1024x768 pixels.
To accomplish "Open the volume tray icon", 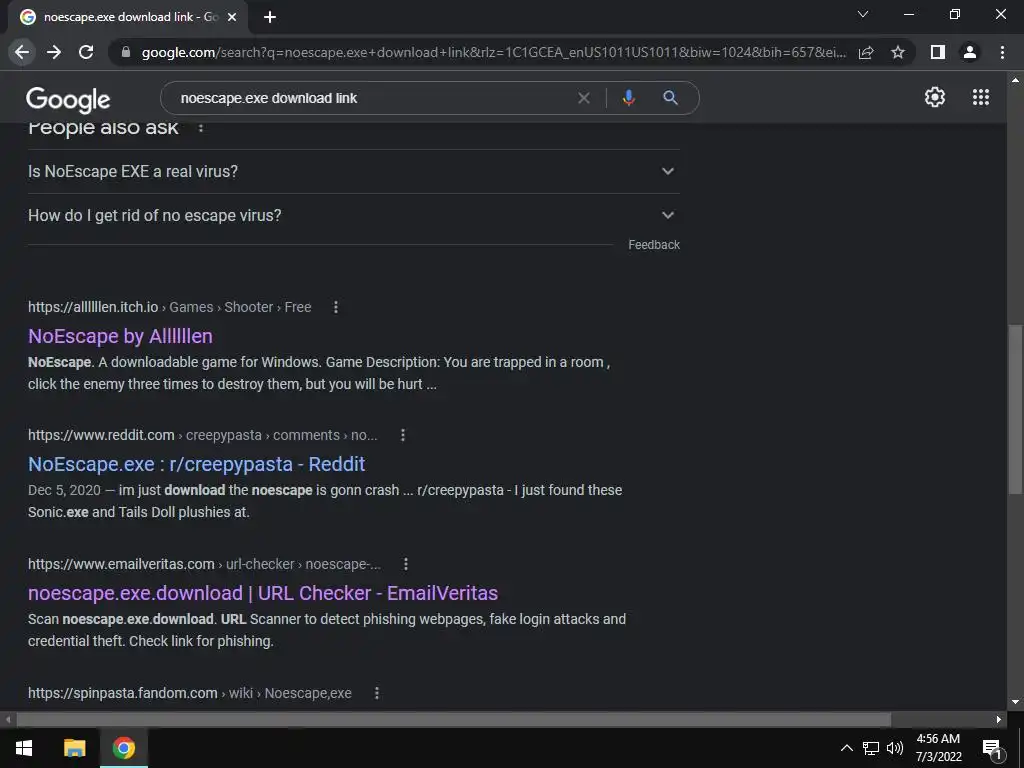I will [895, 748].
